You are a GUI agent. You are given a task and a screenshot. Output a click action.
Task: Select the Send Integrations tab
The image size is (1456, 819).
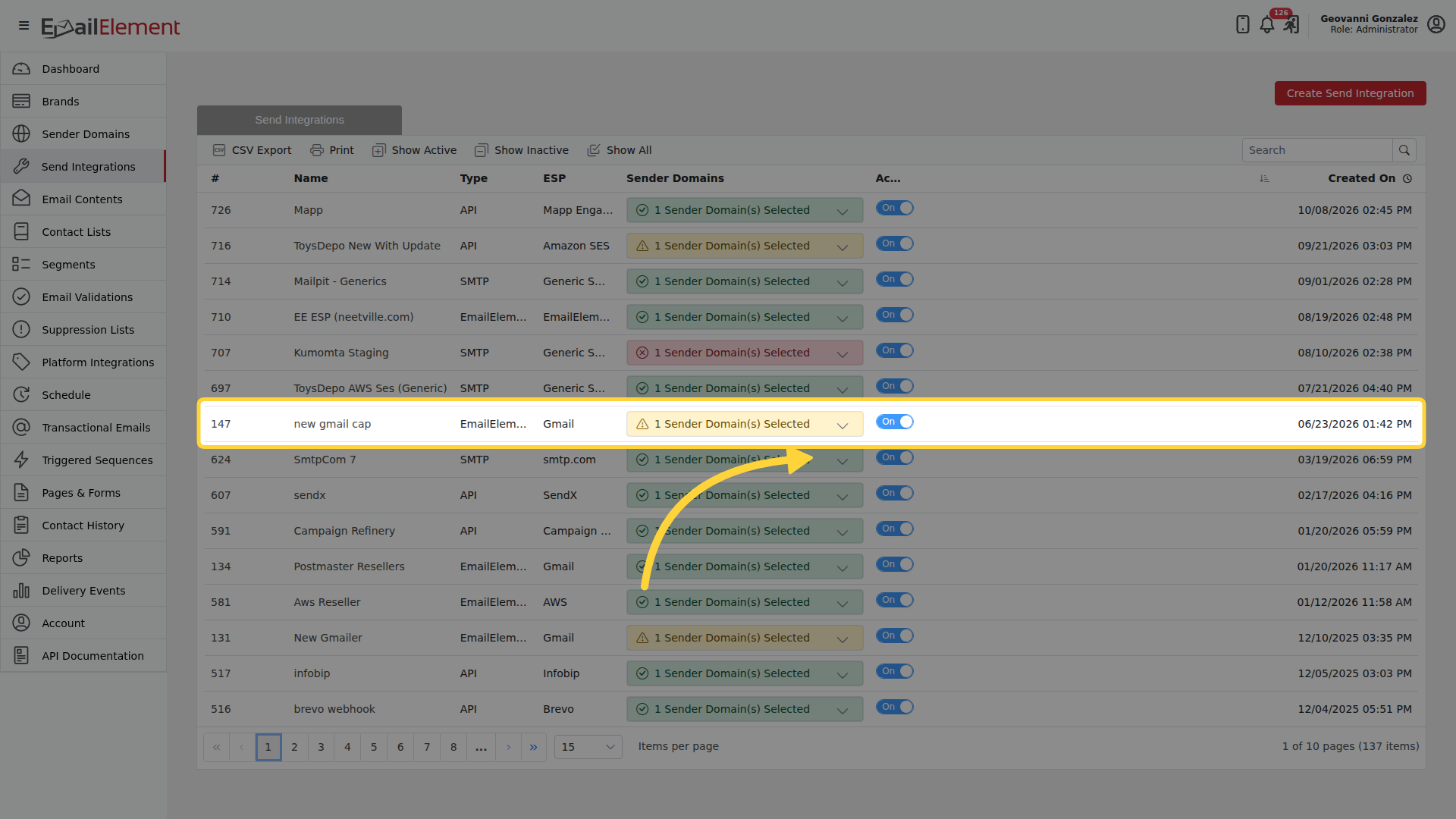(300, 120)
